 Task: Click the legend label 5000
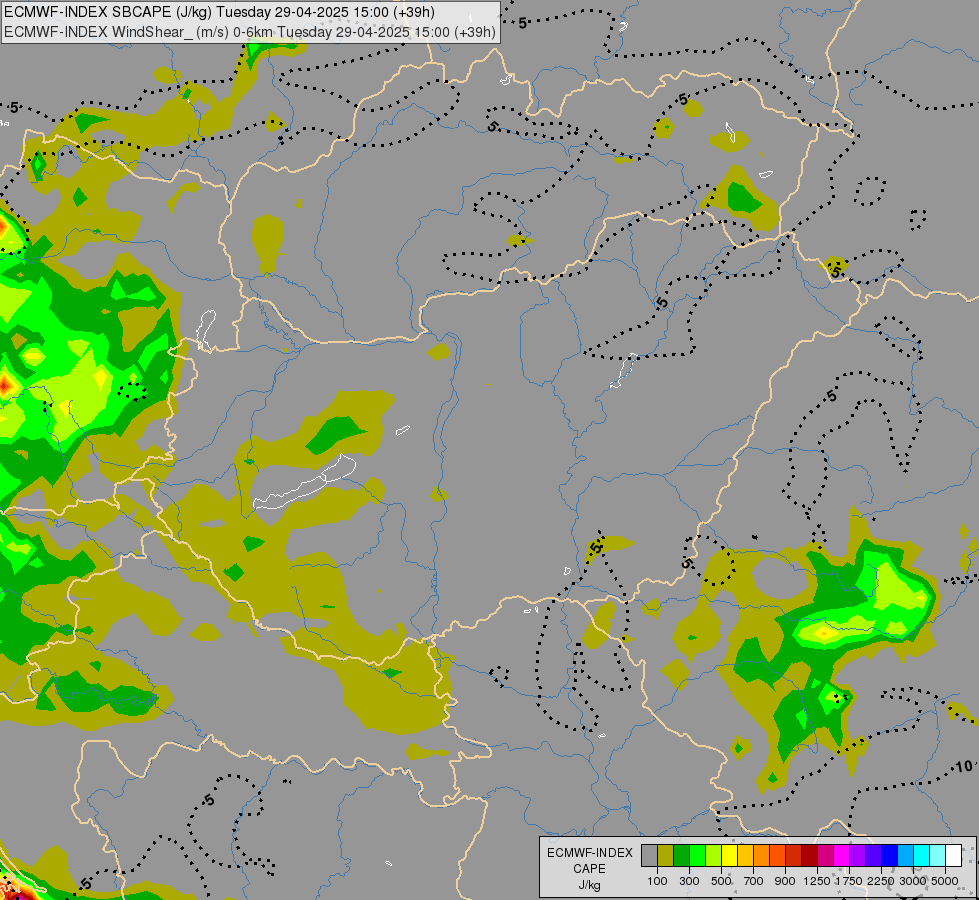pyautogui.click(x=945, y=881)
